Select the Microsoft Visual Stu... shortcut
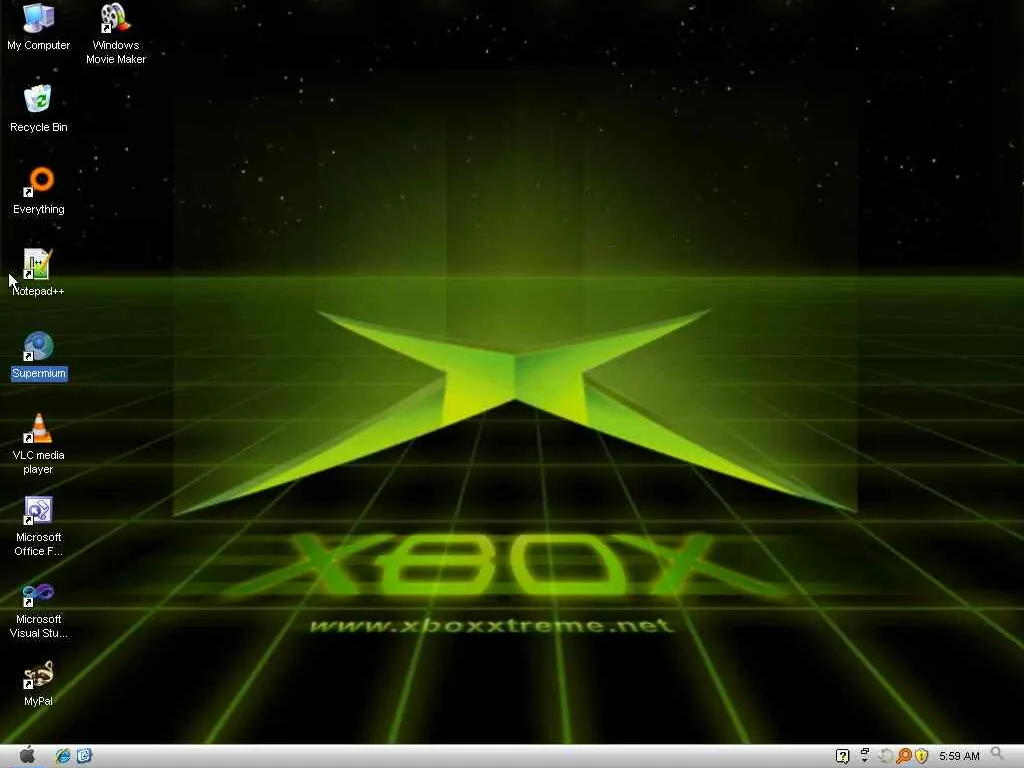Image resolution: width=1024 pixels, height=768 pixels. pyautogui.click(x=39, y=609)
